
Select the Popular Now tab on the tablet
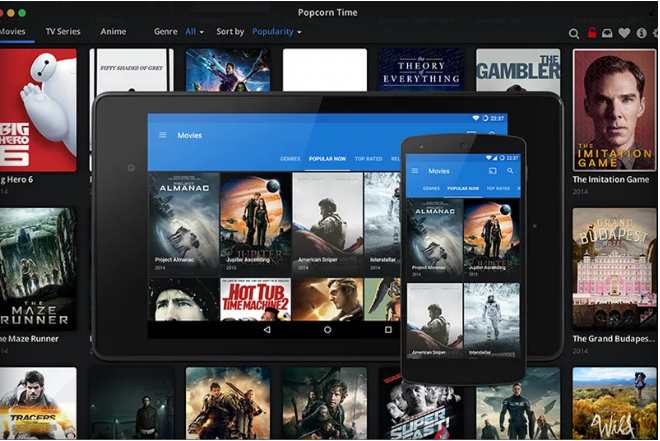click(327, 159)
